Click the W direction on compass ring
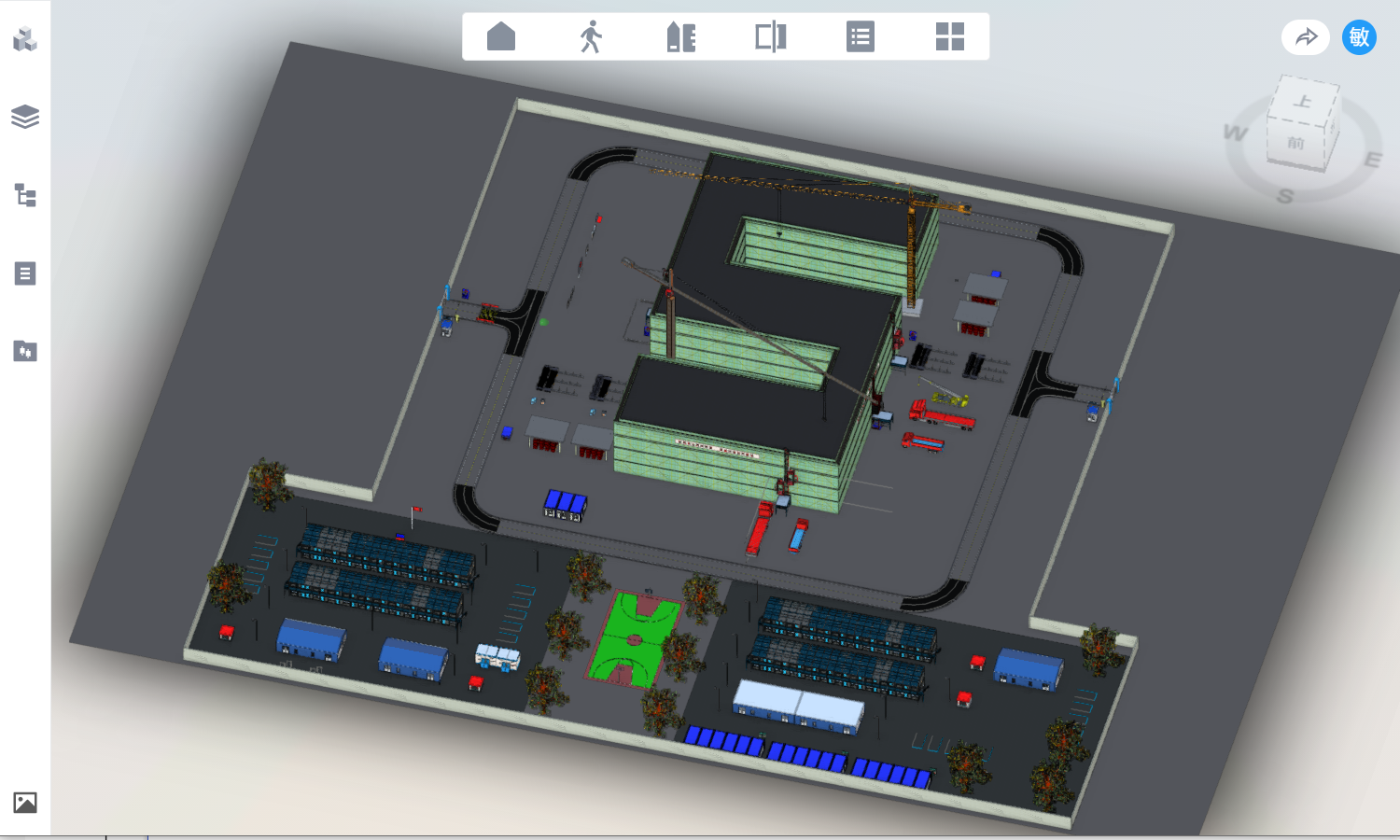 [x=1235, y=133]
